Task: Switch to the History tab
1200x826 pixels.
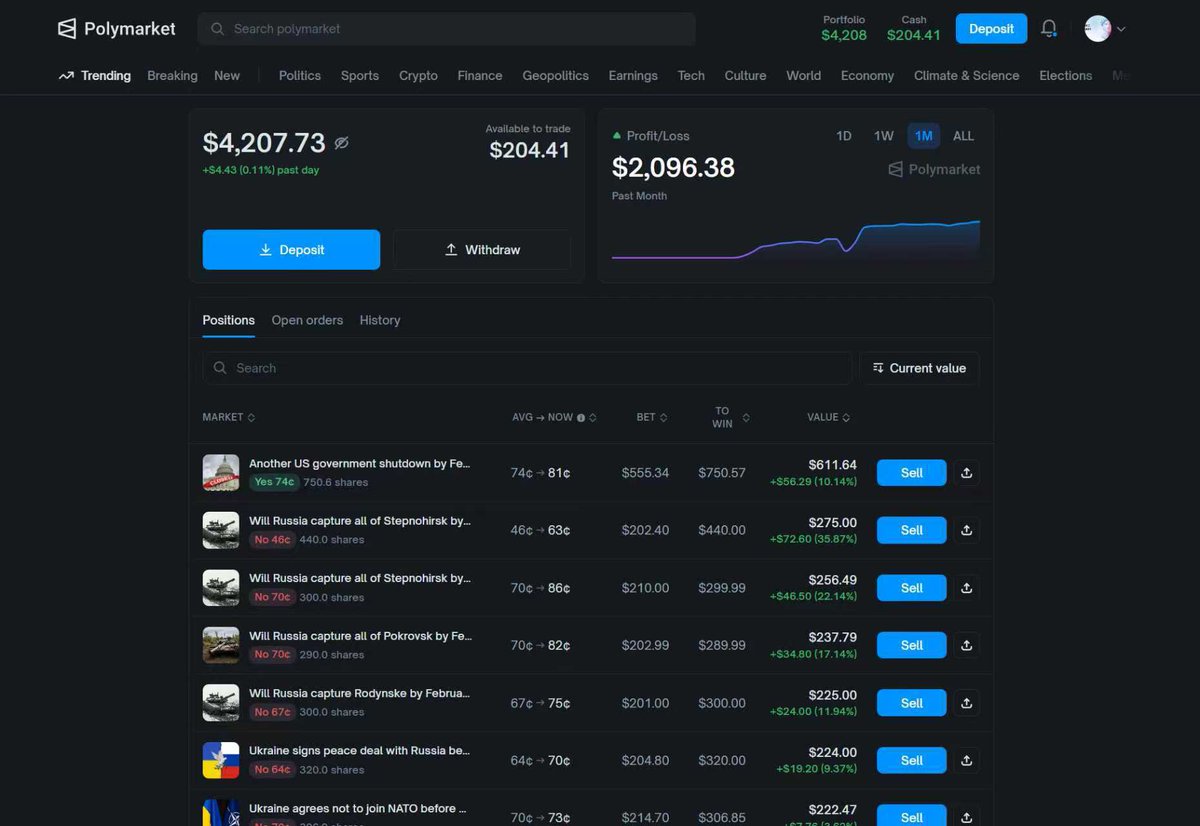Action: 380,320
